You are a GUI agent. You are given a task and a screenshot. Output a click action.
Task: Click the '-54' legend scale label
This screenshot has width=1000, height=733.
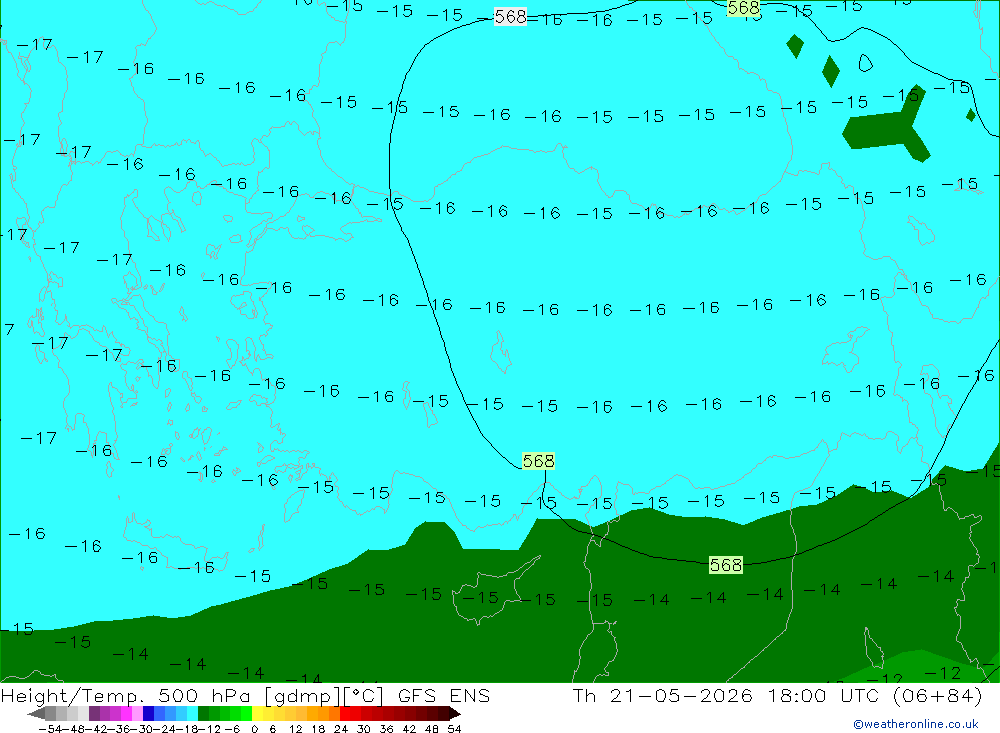[x=50, y=729]
